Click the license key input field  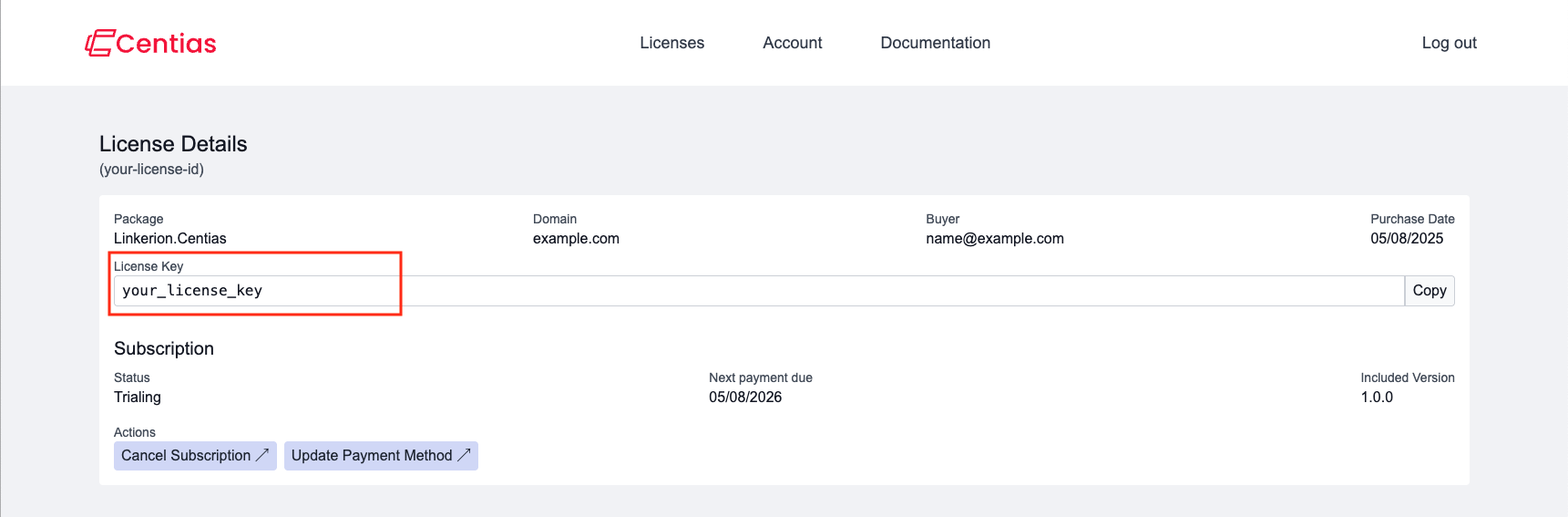click(759, 291)
